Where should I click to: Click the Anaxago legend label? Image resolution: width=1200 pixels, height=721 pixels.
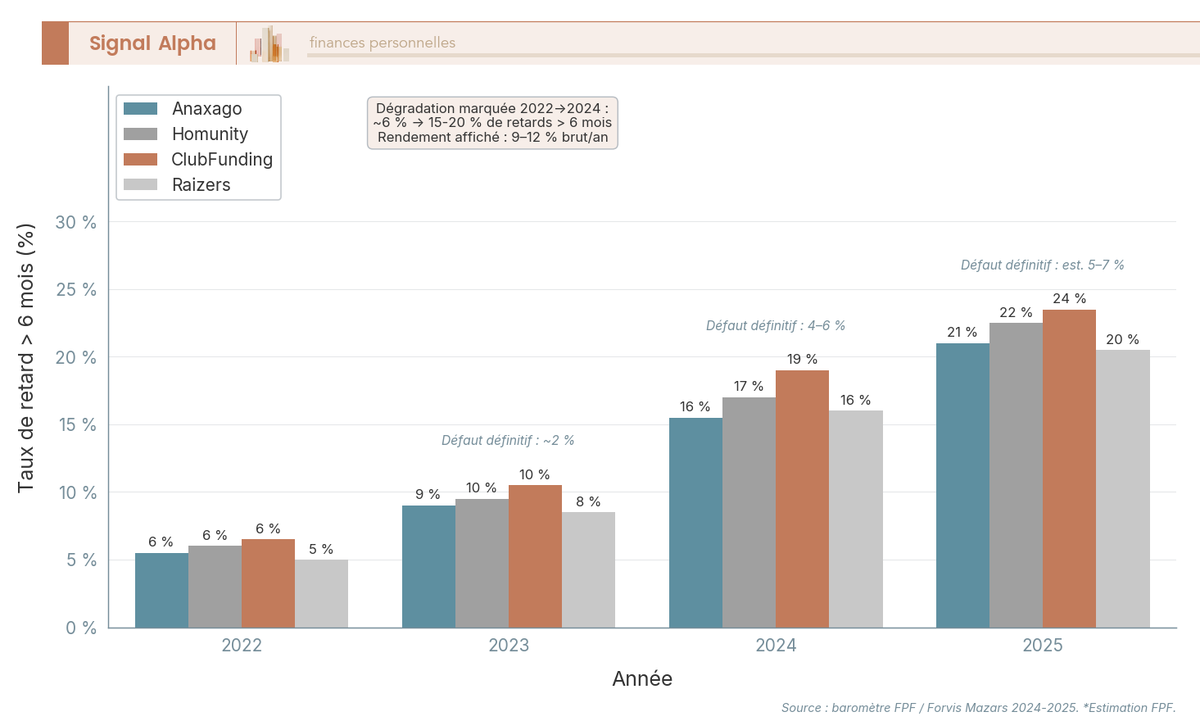pyautogui.click(x=207, y=108)
